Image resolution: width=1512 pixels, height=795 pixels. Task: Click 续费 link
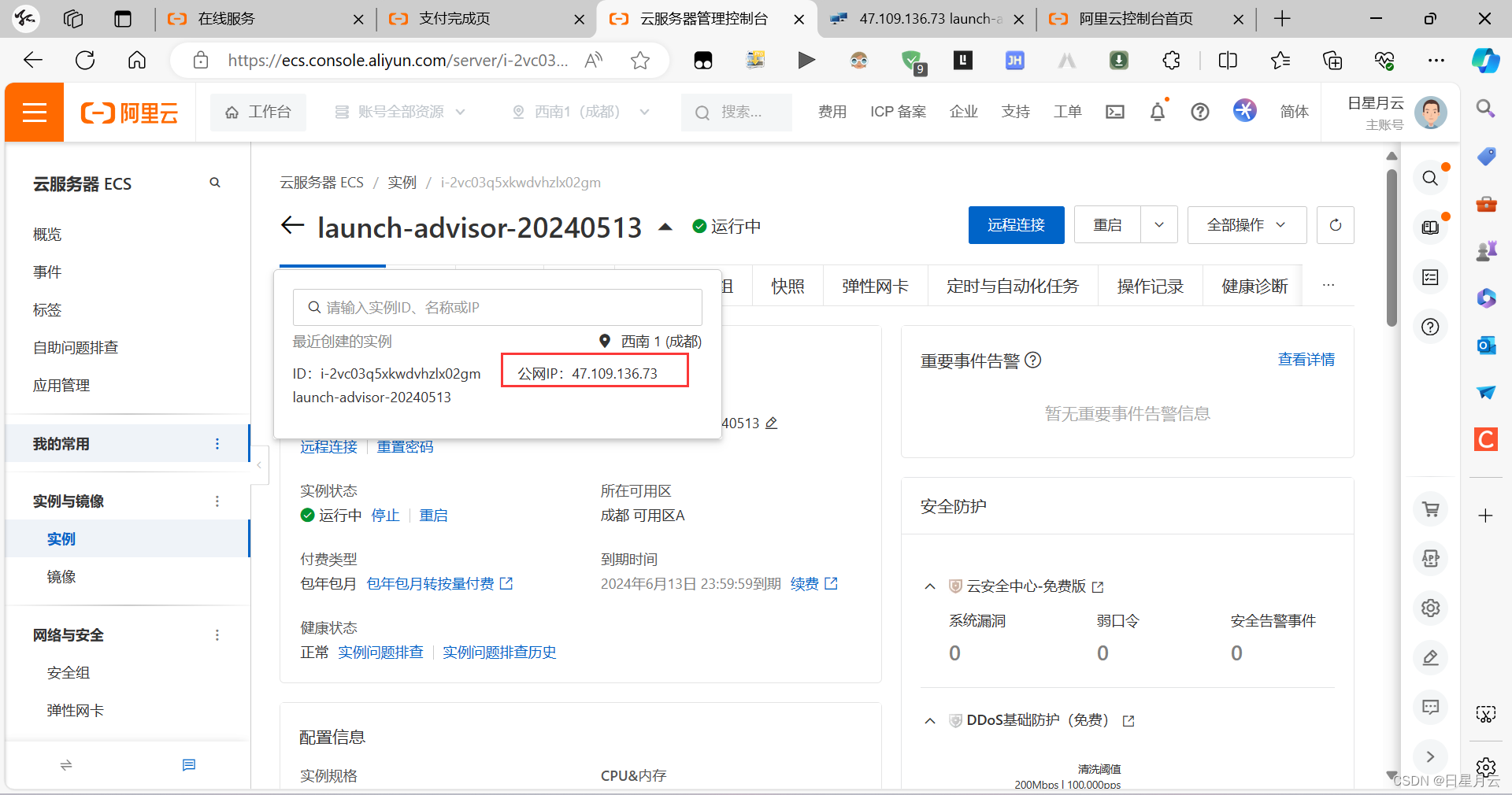click(805, 584)
